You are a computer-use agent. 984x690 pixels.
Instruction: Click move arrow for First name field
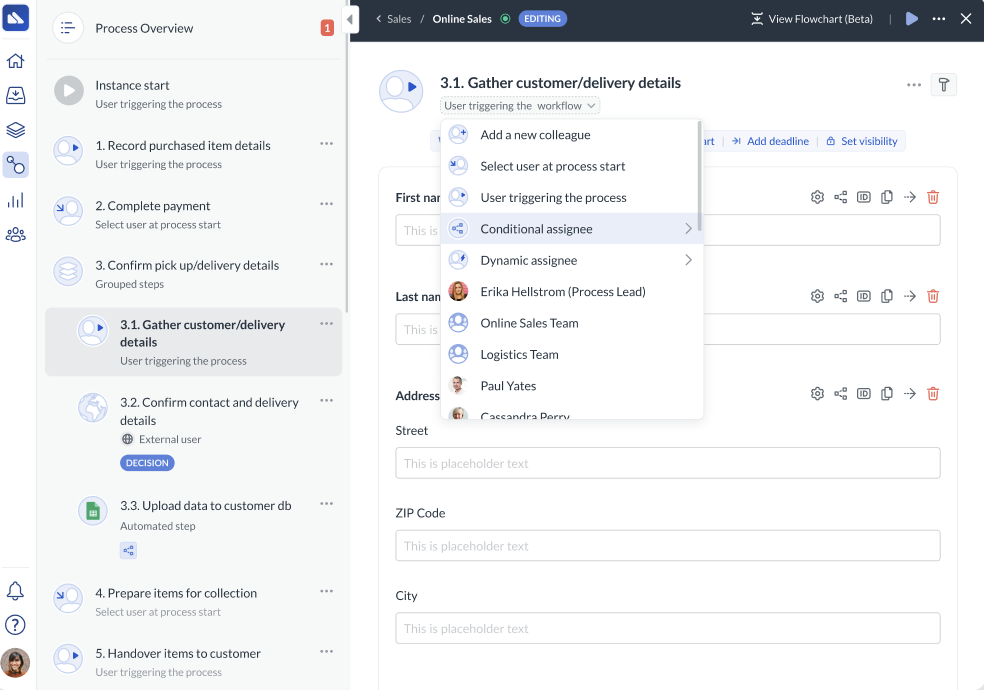click(910, 197)
